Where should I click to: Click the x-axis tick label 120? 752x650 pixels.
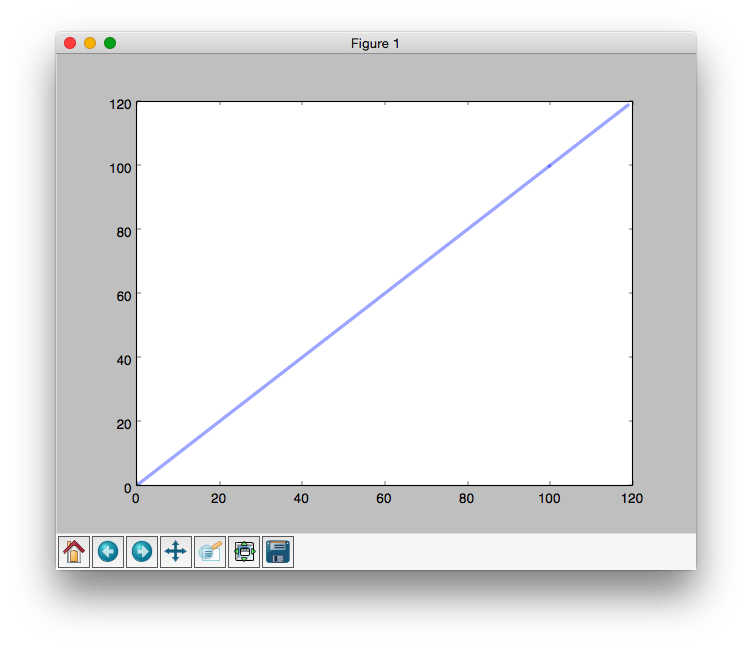click(x=632, y=499)
